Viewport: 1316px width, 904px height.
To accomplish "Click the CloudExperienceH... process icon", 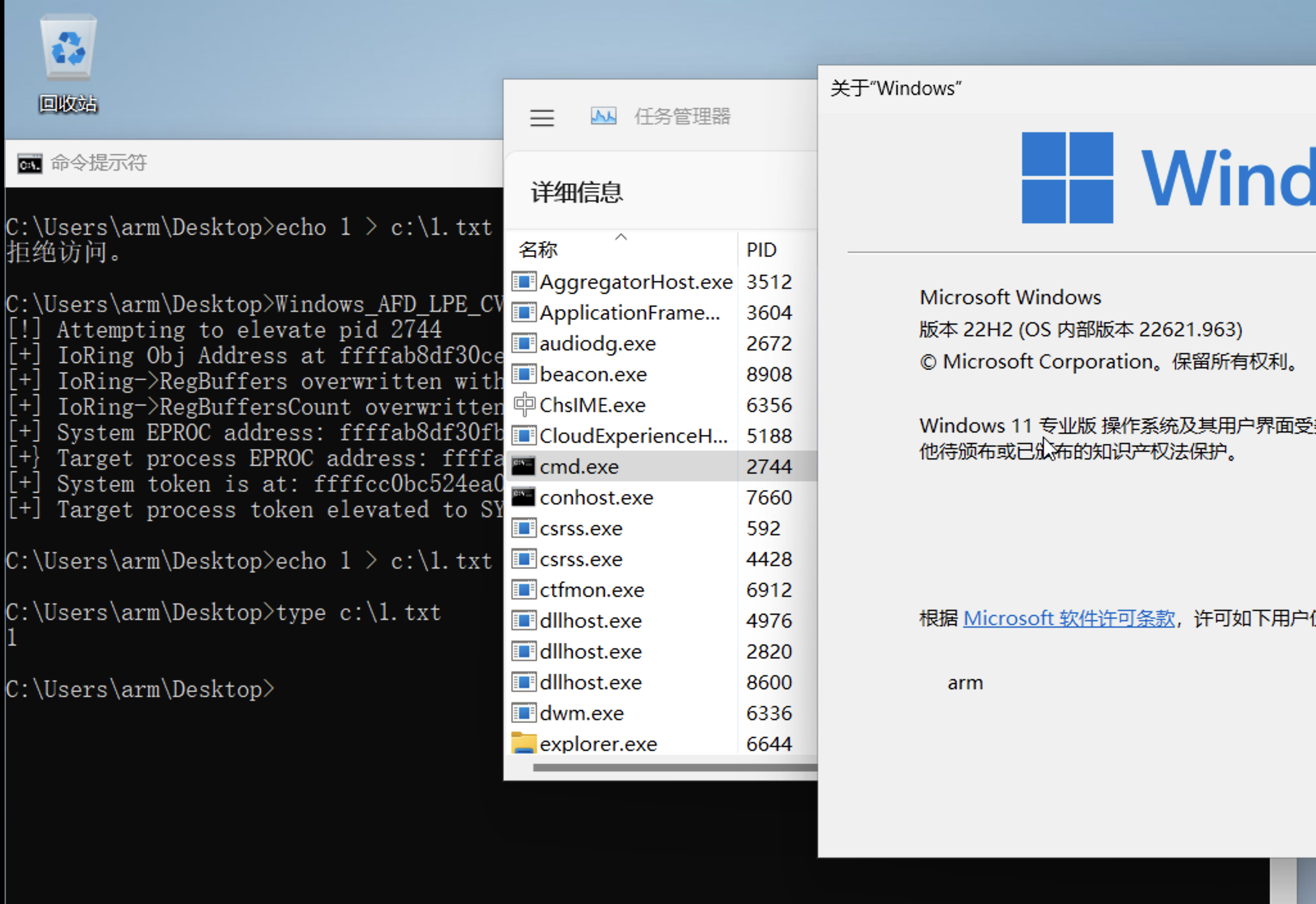I will (524, 436).
